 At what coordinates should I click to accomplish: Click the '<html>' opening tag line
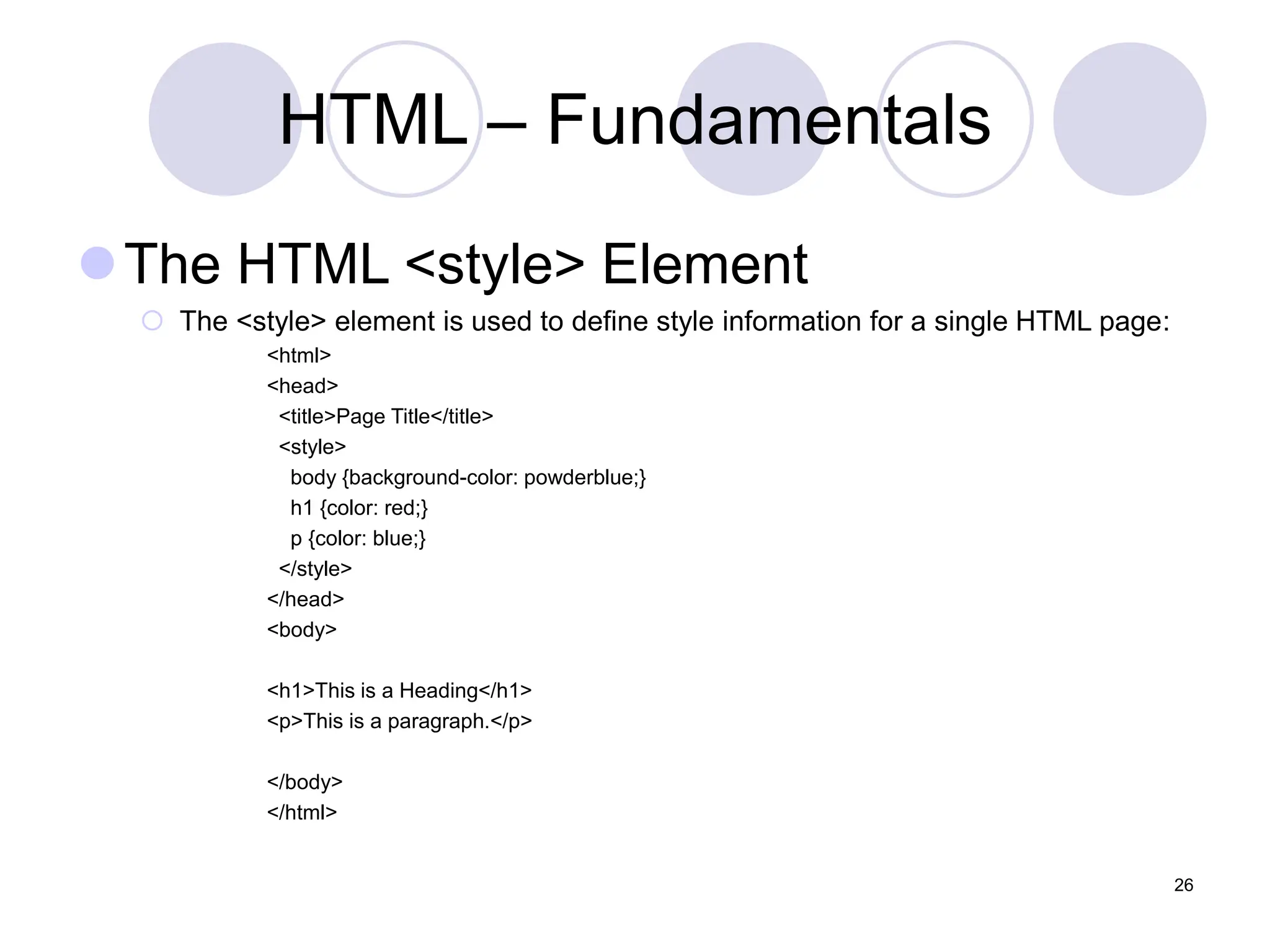(x=299, y=356)
